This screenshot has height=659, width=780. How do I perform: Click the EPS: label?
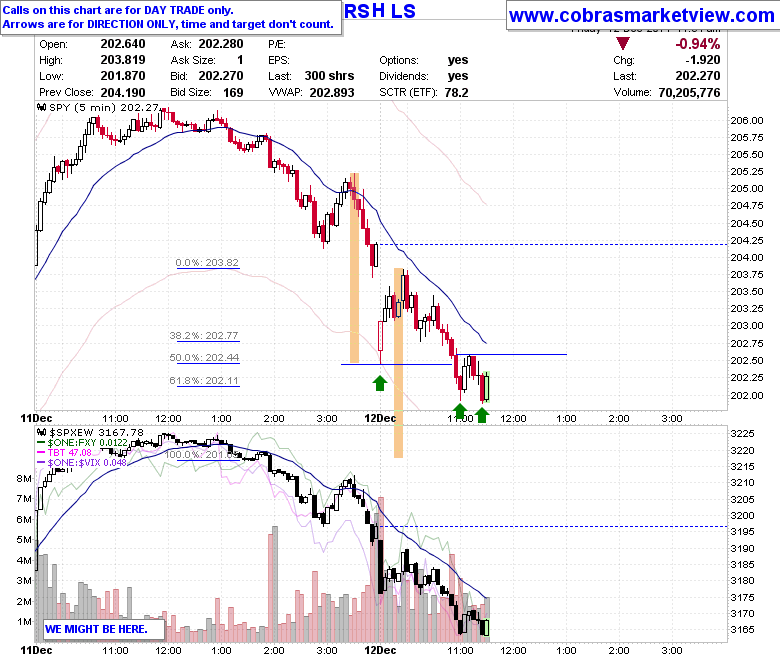click(279, 60)
